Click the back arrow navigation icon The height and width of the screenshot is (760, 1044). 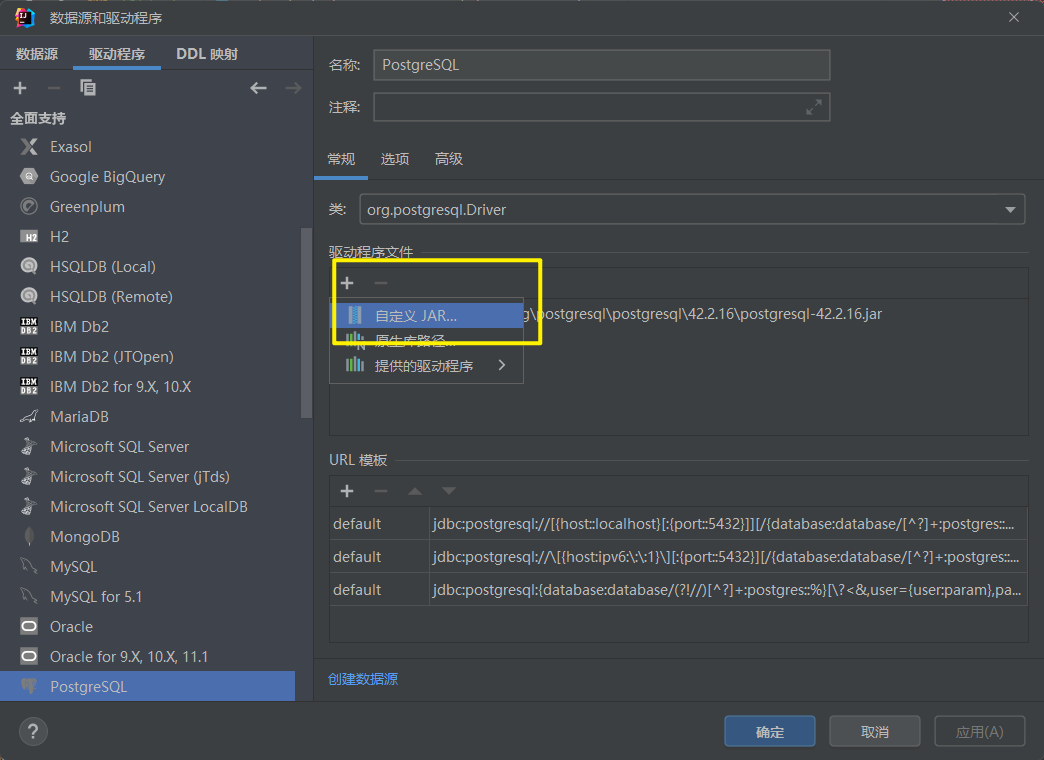[x=259, y=88]
